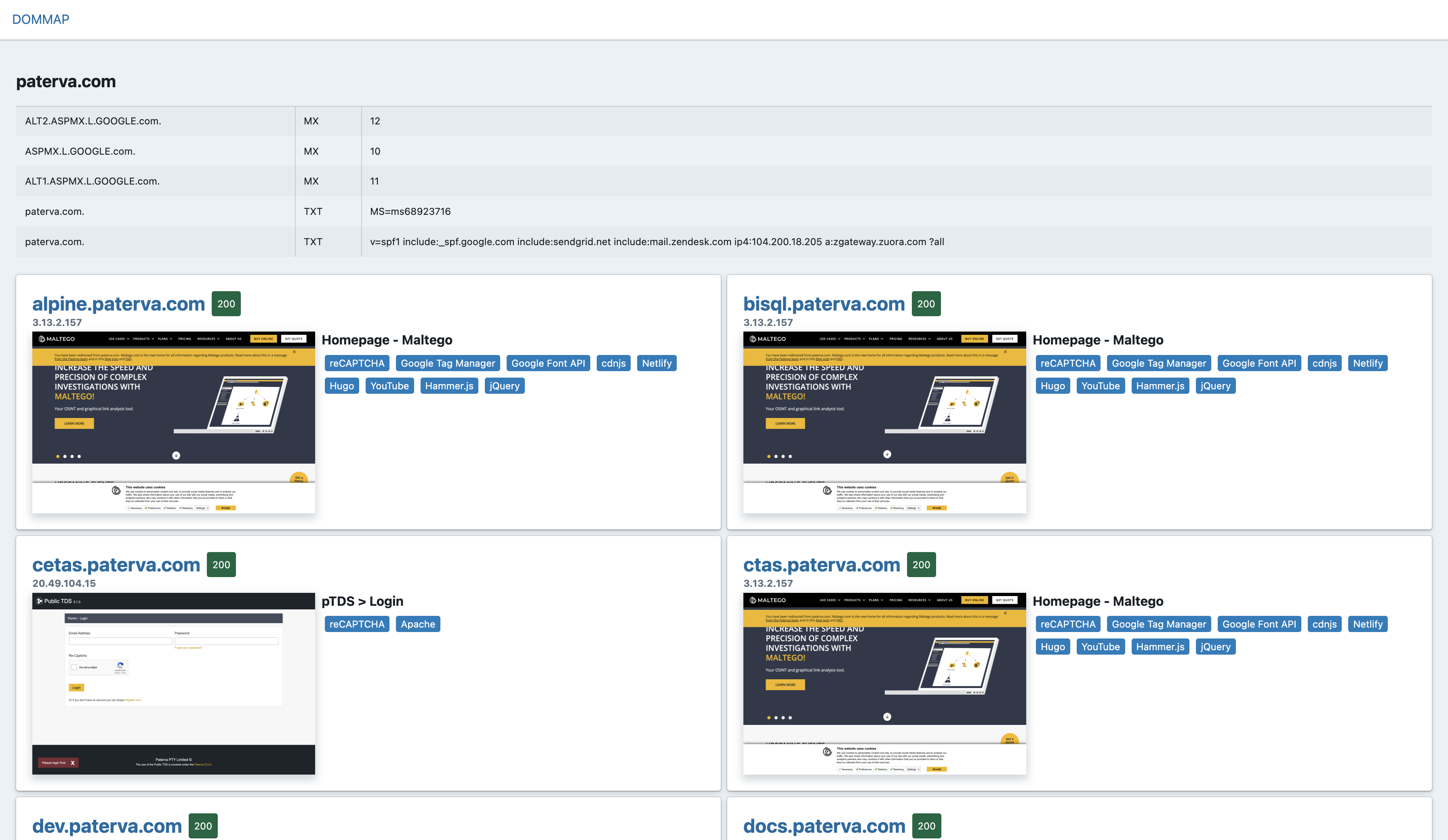The height and width of the screenshot is (840, 1448).
Task: Click the cetas.paterva.com login page thumbnail
Action: [174, 683]
